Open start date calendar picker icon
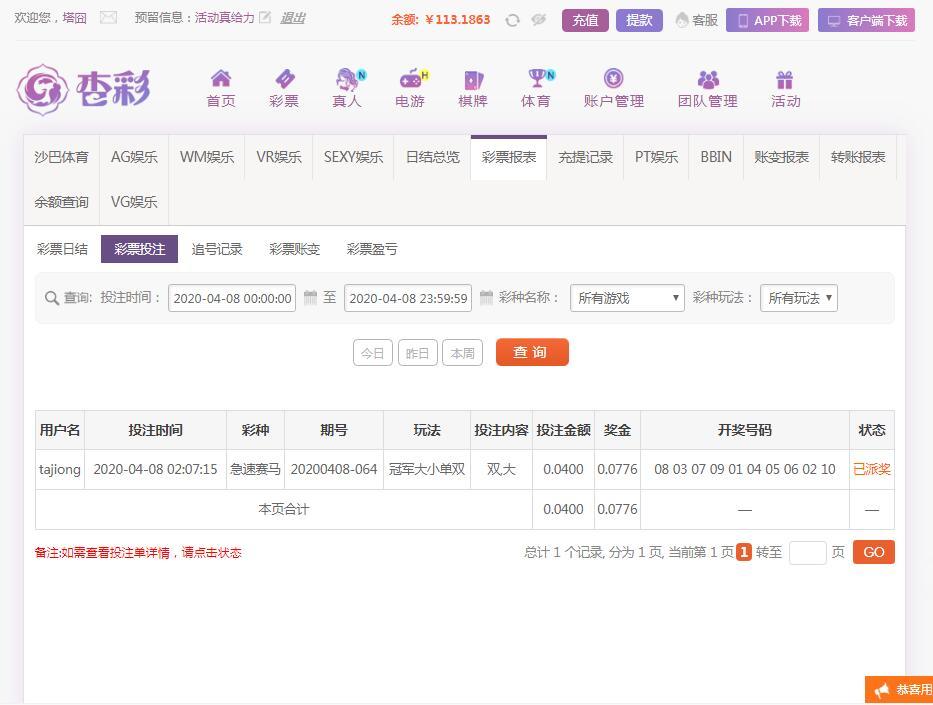Image resolution: width=933 pixels, height=705 pixels. [311, 298]
